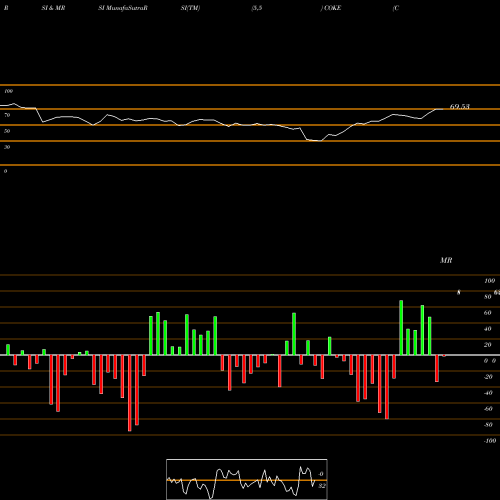The height and width of the screenshot is (500, 500).
Task: Click the MR label above the bar chart
Action: [446, 260]
